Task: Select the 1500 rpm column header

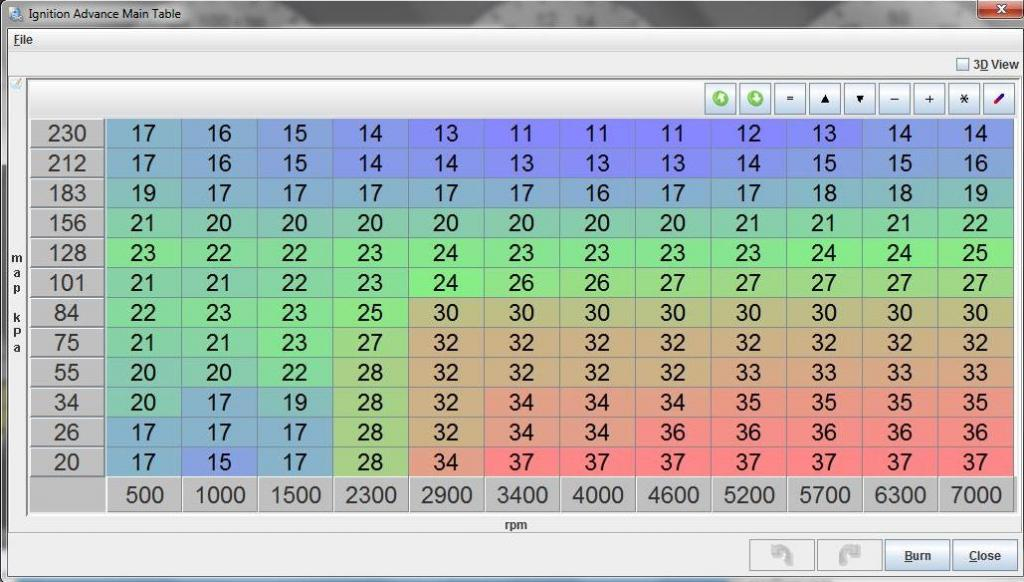Action: (x=295, y=495)
